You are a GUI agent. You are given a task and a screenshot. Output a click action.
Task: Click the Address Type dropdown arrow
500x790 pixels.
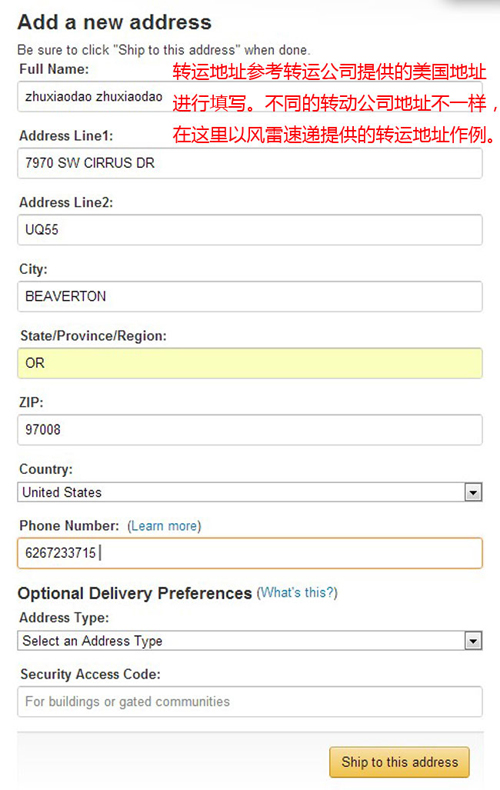pos(473,641)
